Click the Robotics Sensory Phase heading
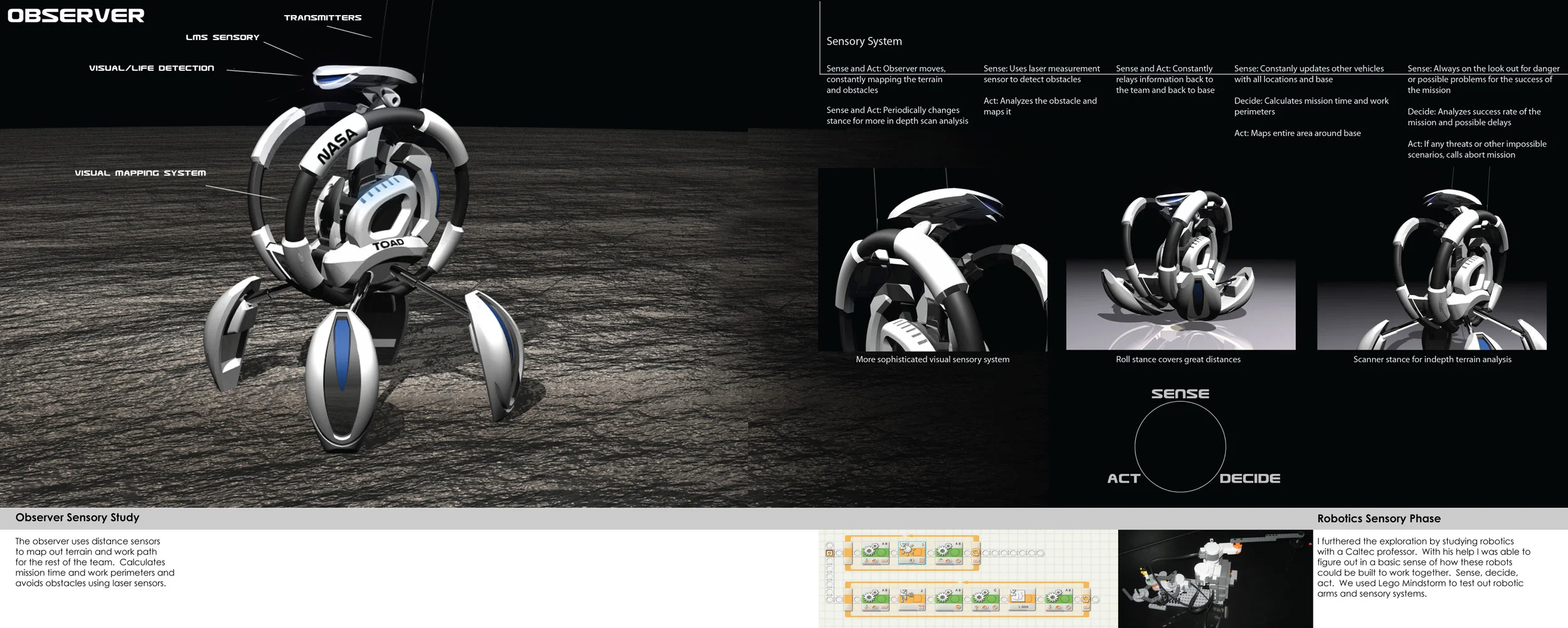Image resolution: width=1568 pixels, height=628 pixels. pyautogui.click(x=1379, y=519)
